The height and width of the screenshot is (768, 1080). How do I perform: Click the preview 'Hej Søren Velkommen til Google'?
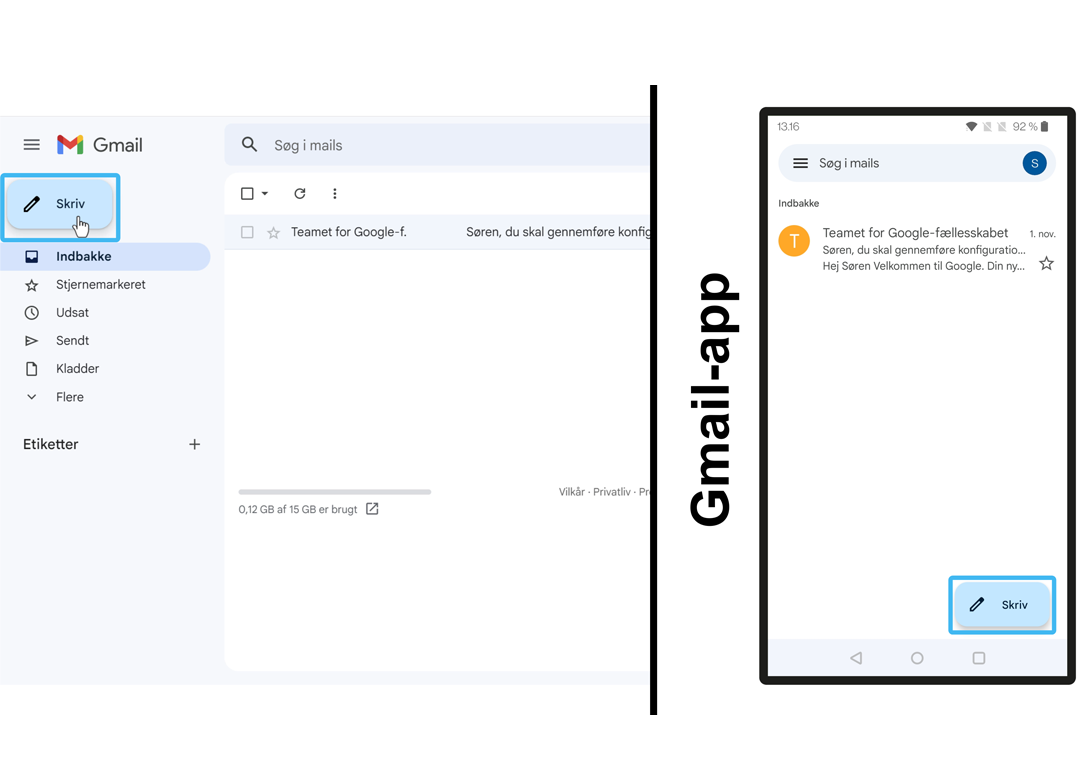tap(924, 266)
